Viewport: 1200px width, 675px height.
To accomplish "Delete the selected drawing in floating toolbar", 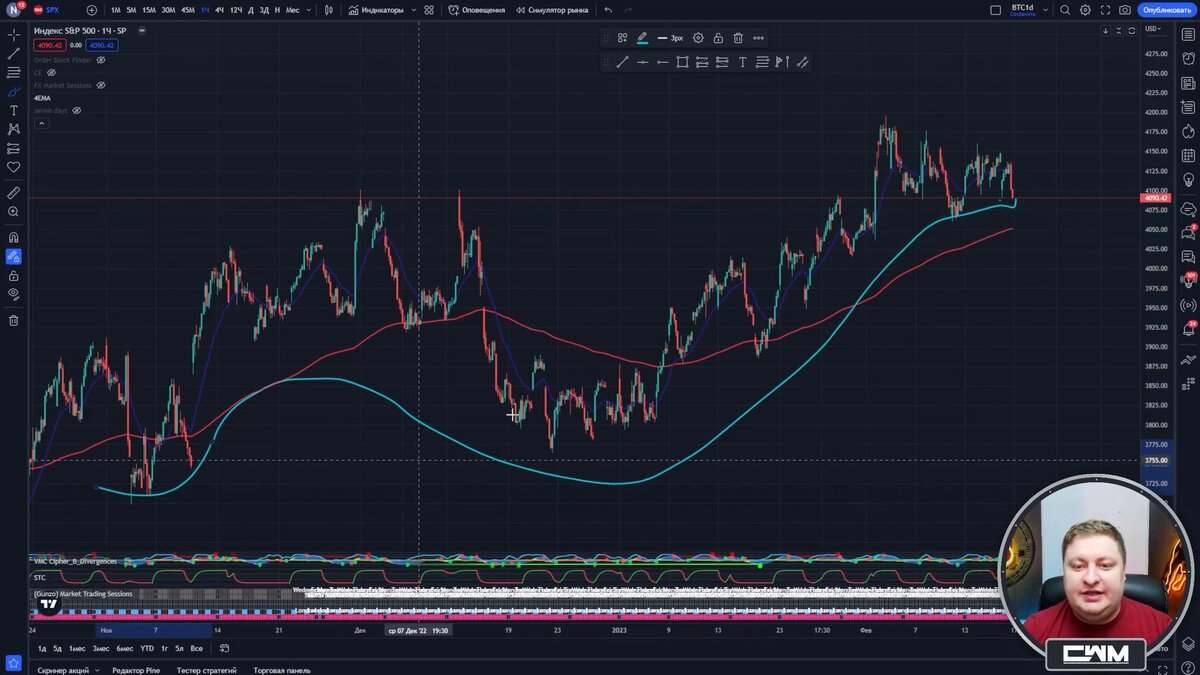I will click(x=738, y=38).
